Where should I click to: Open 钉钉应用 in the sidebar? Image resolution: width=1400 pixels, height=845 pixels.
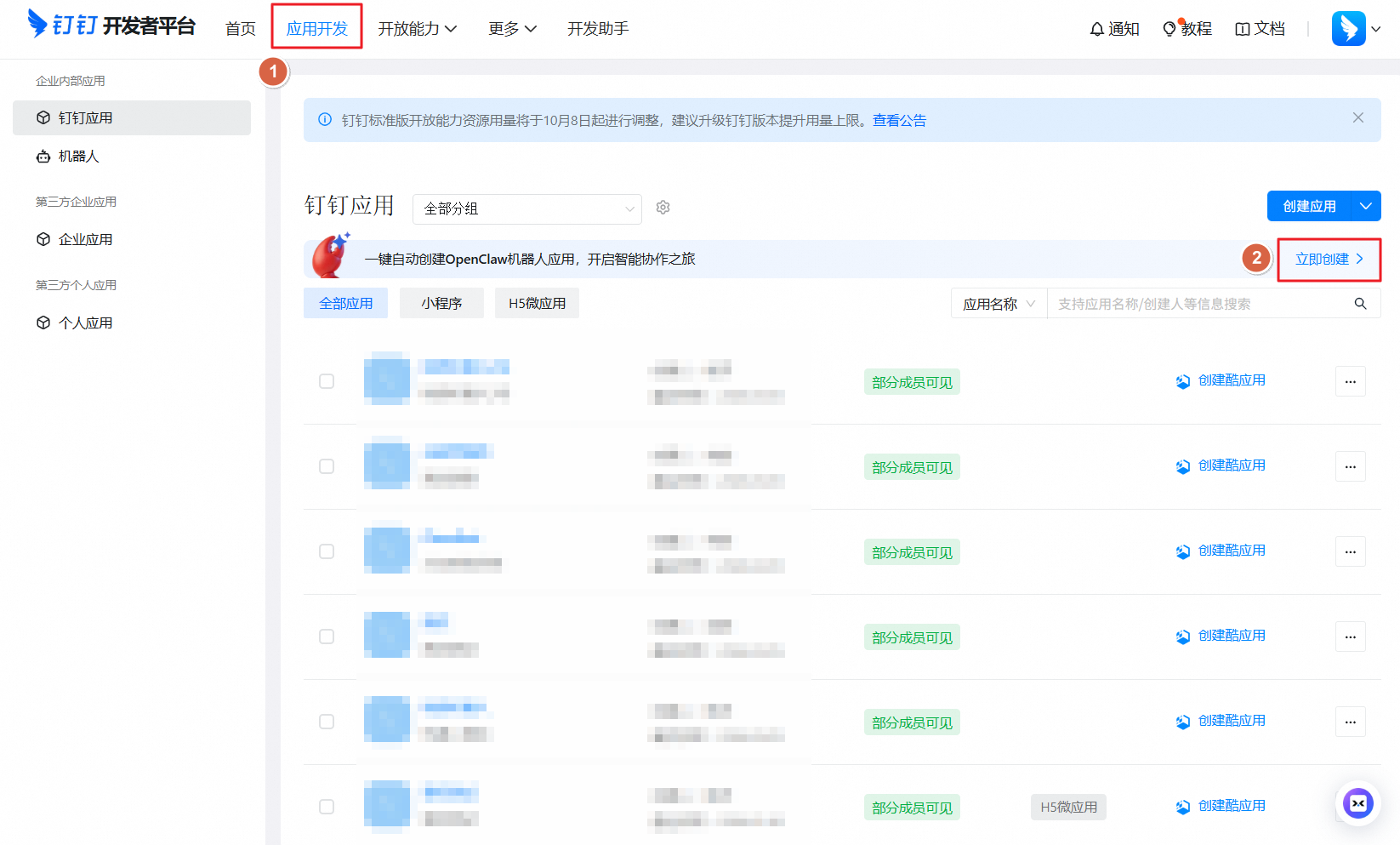tap(132, 117)
